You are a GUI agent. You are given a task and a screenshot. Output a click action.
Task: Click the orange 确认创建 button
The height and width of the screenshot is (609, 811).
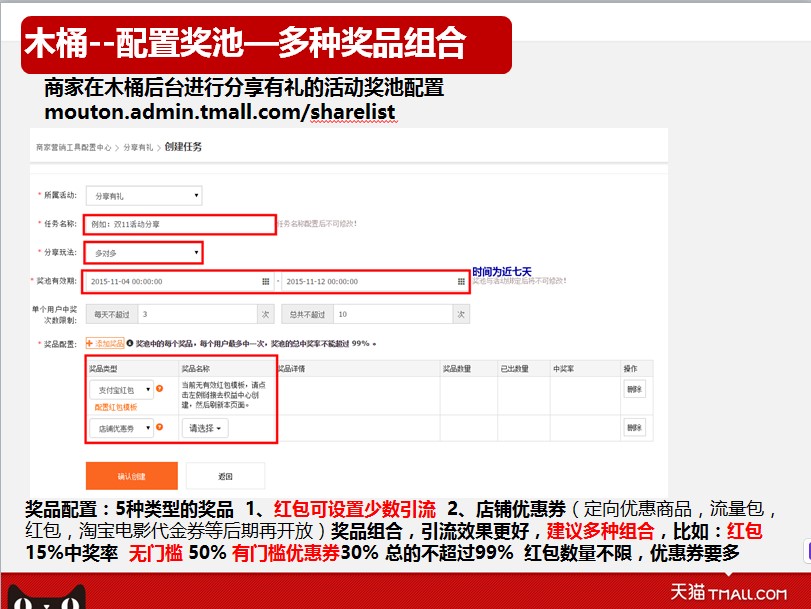pyautogui.click(x=132, y=476)
